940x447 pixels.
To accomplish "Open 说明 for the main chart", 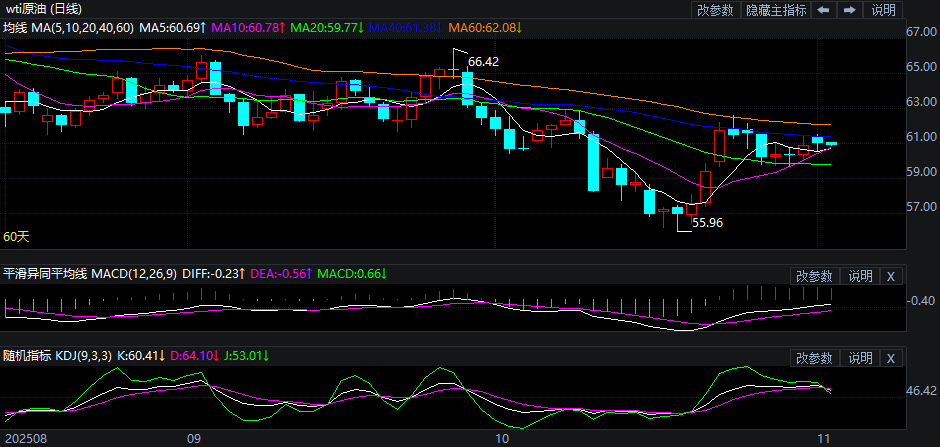I will tap(883, 10).
